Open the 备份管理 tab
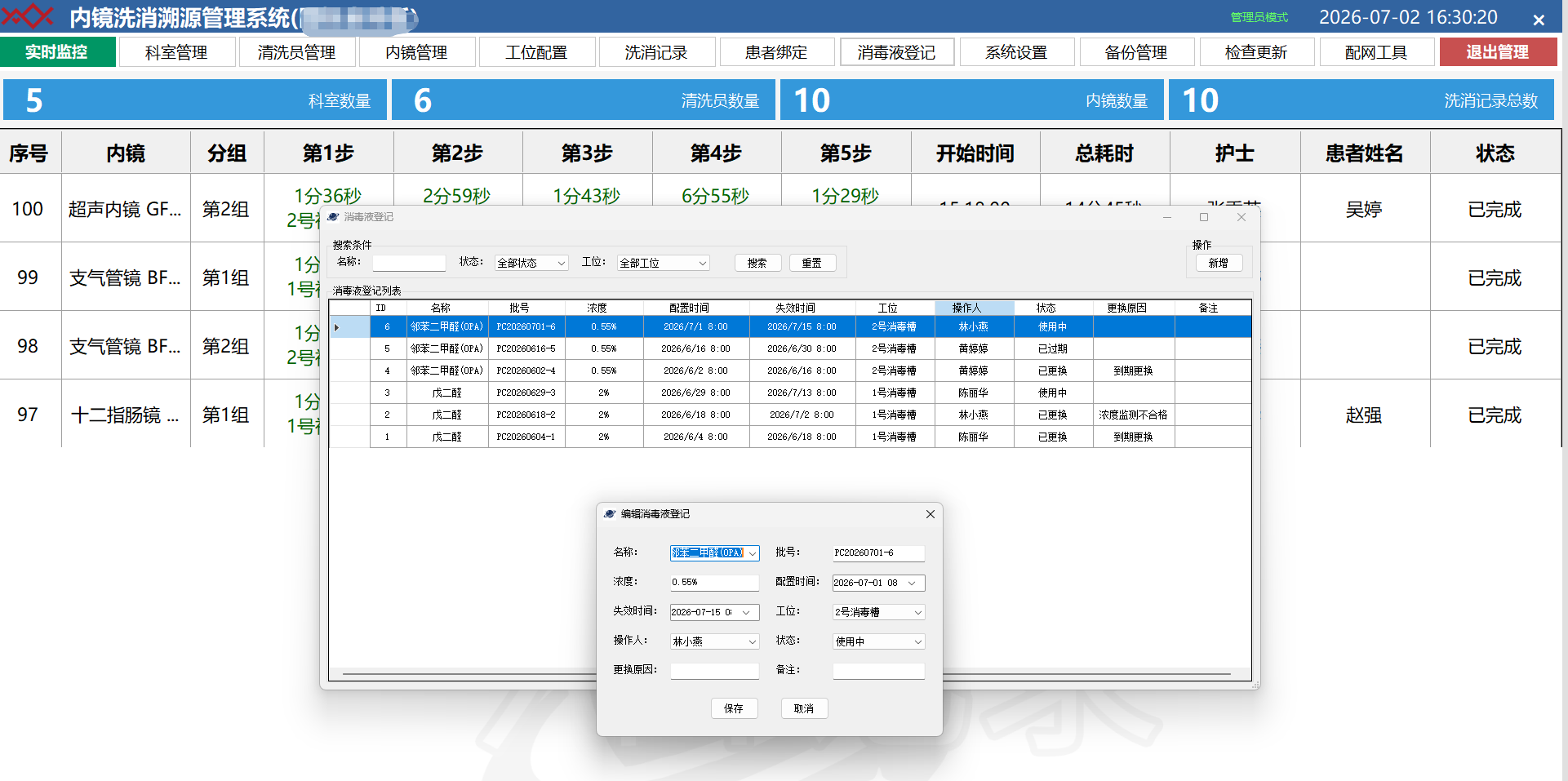 point(1137,52)
